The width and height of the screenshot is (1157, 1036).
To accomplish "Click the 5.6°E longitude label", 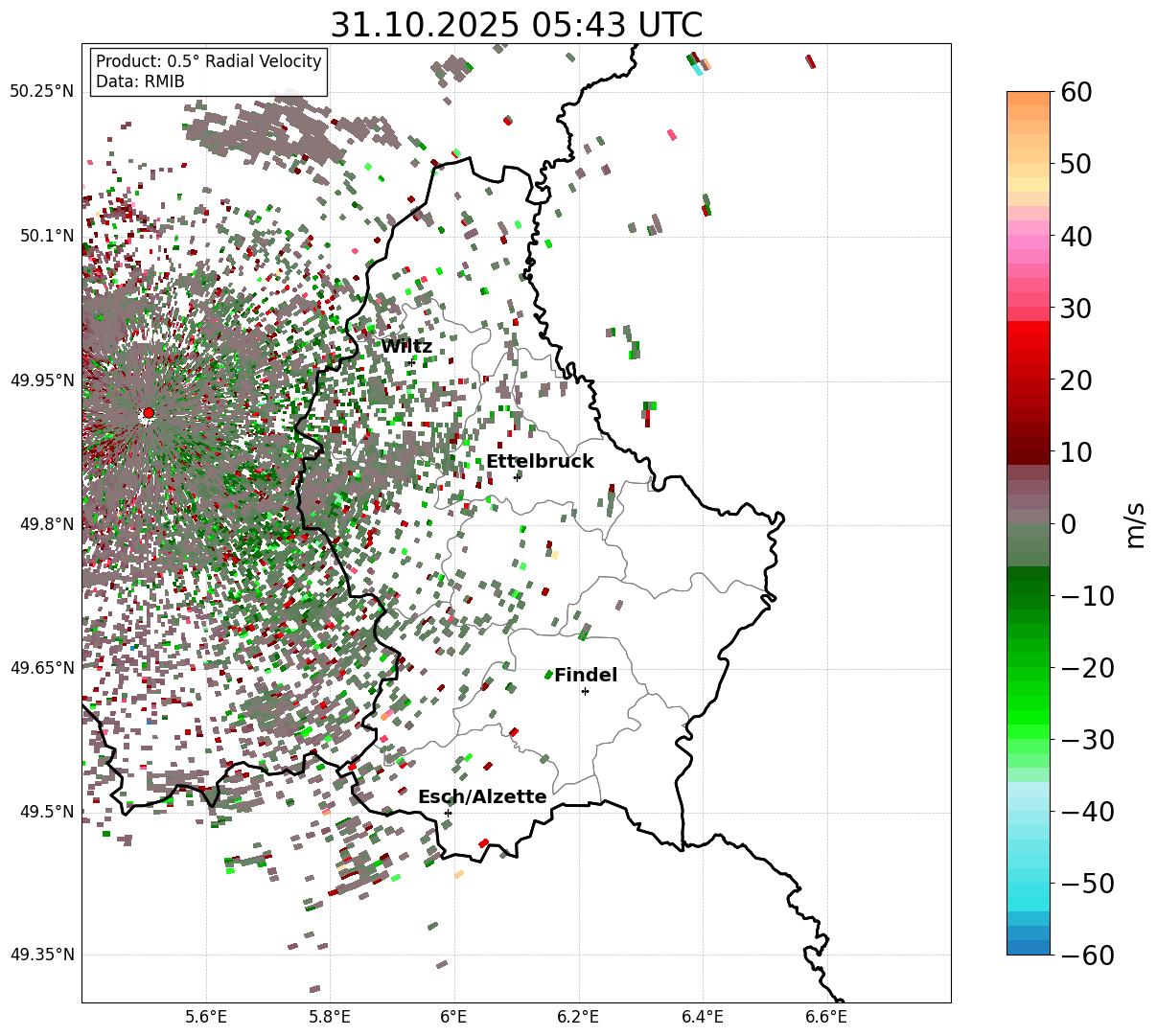I will [206, 1017].
